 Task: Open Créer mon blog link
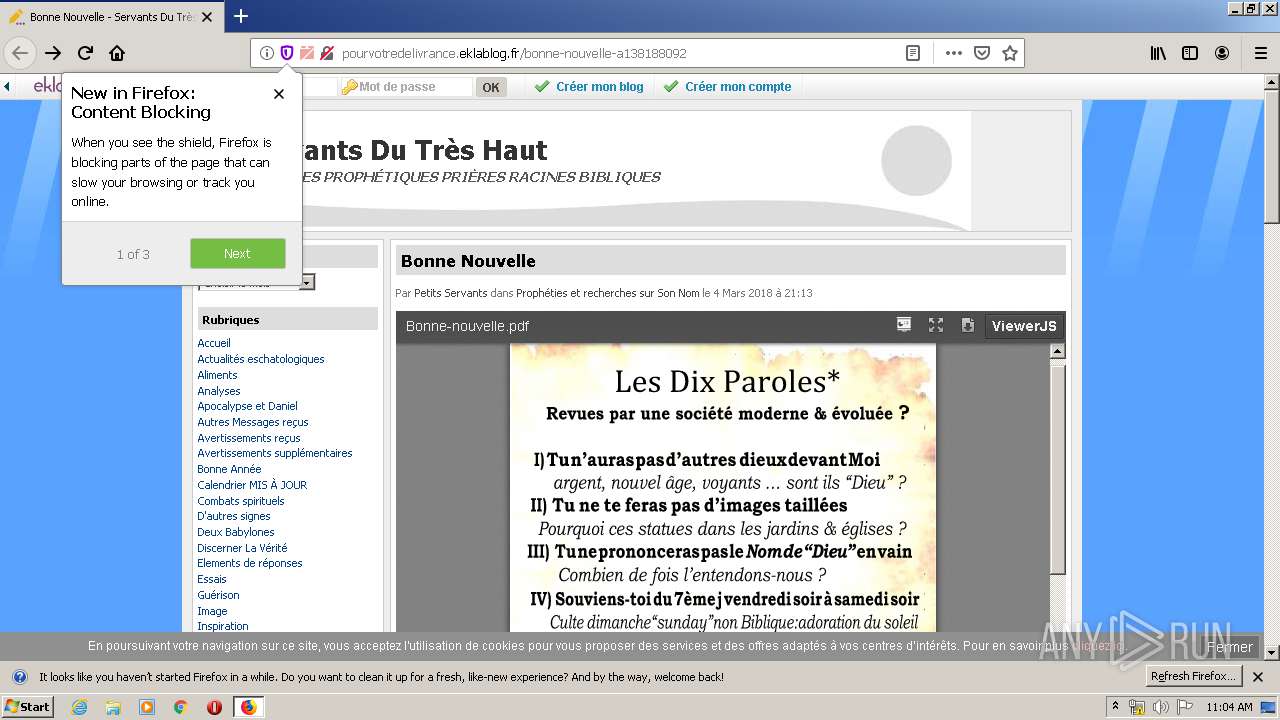(x=599, y=87)
